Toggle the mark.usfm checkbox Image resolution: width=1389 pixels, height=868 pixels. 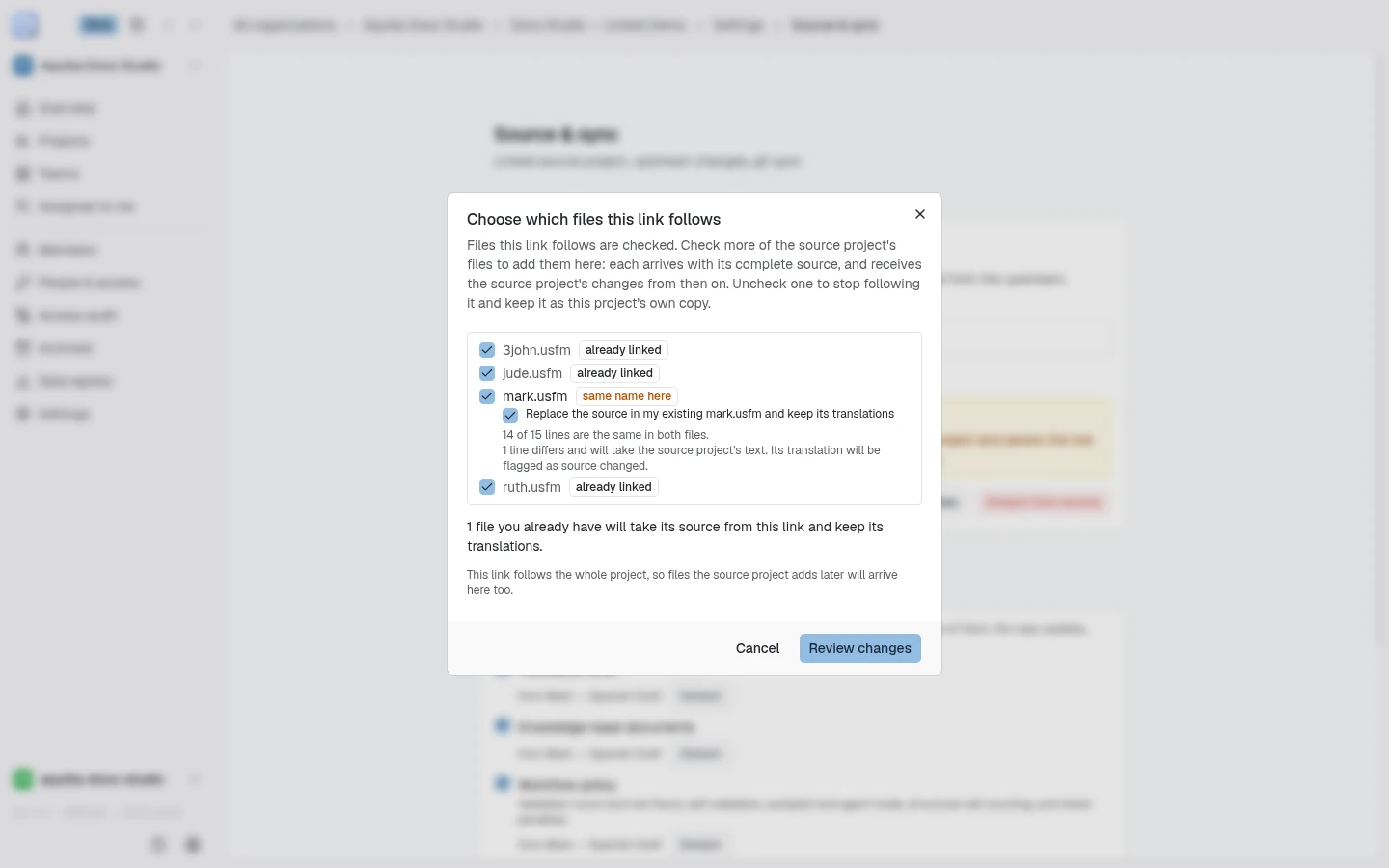point(487,396)
